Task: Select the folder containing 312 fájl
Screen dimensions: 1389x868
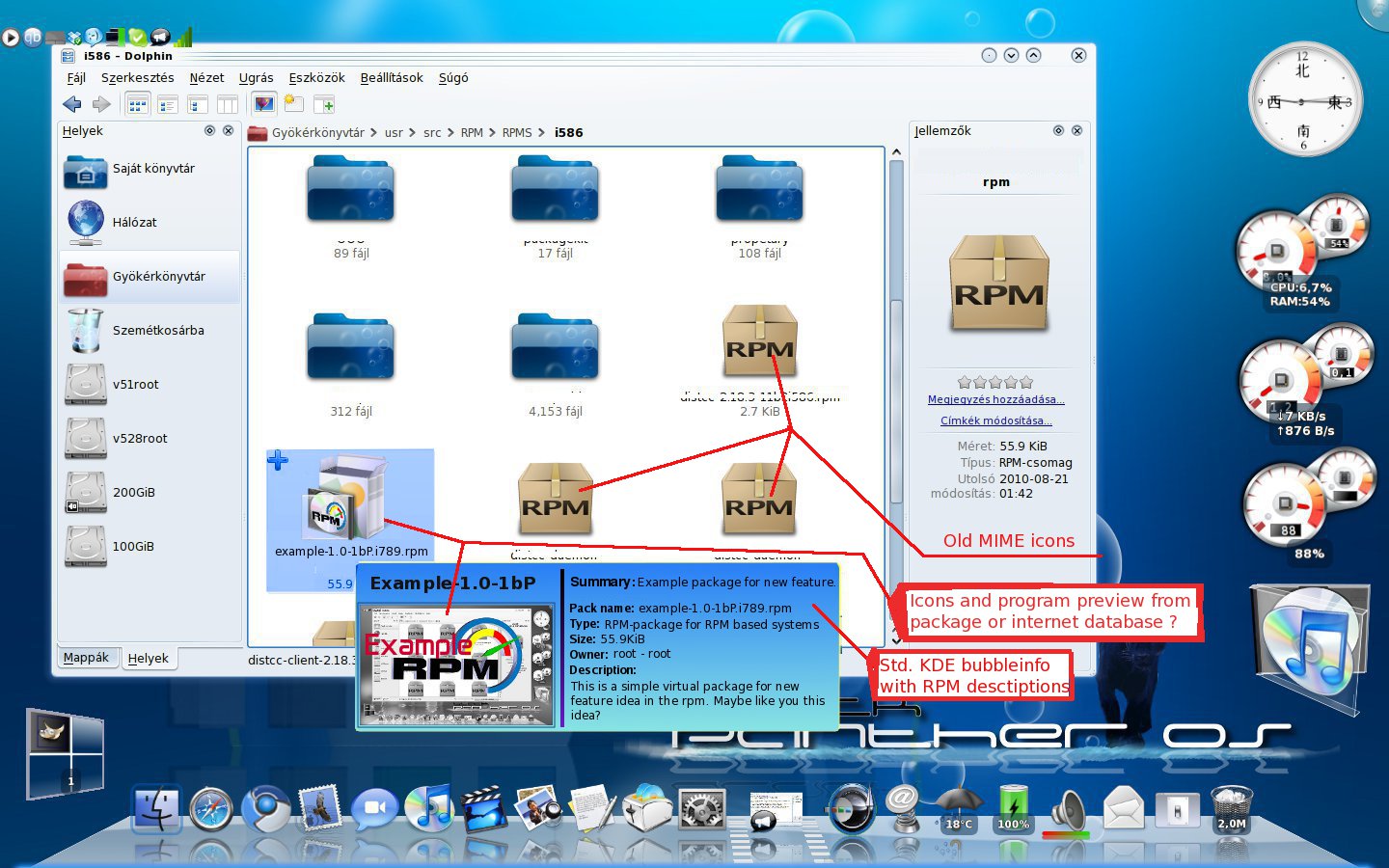Action: (351, 346)
